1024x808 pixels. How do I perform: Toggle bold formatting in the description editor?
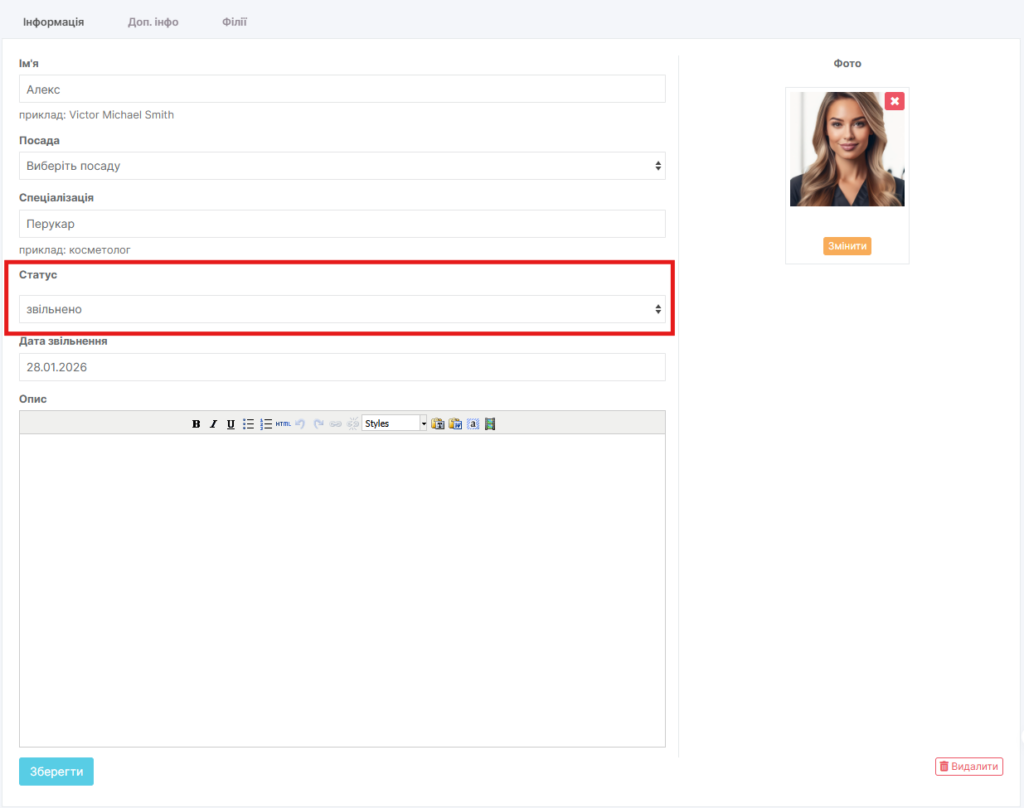[196, 424]
